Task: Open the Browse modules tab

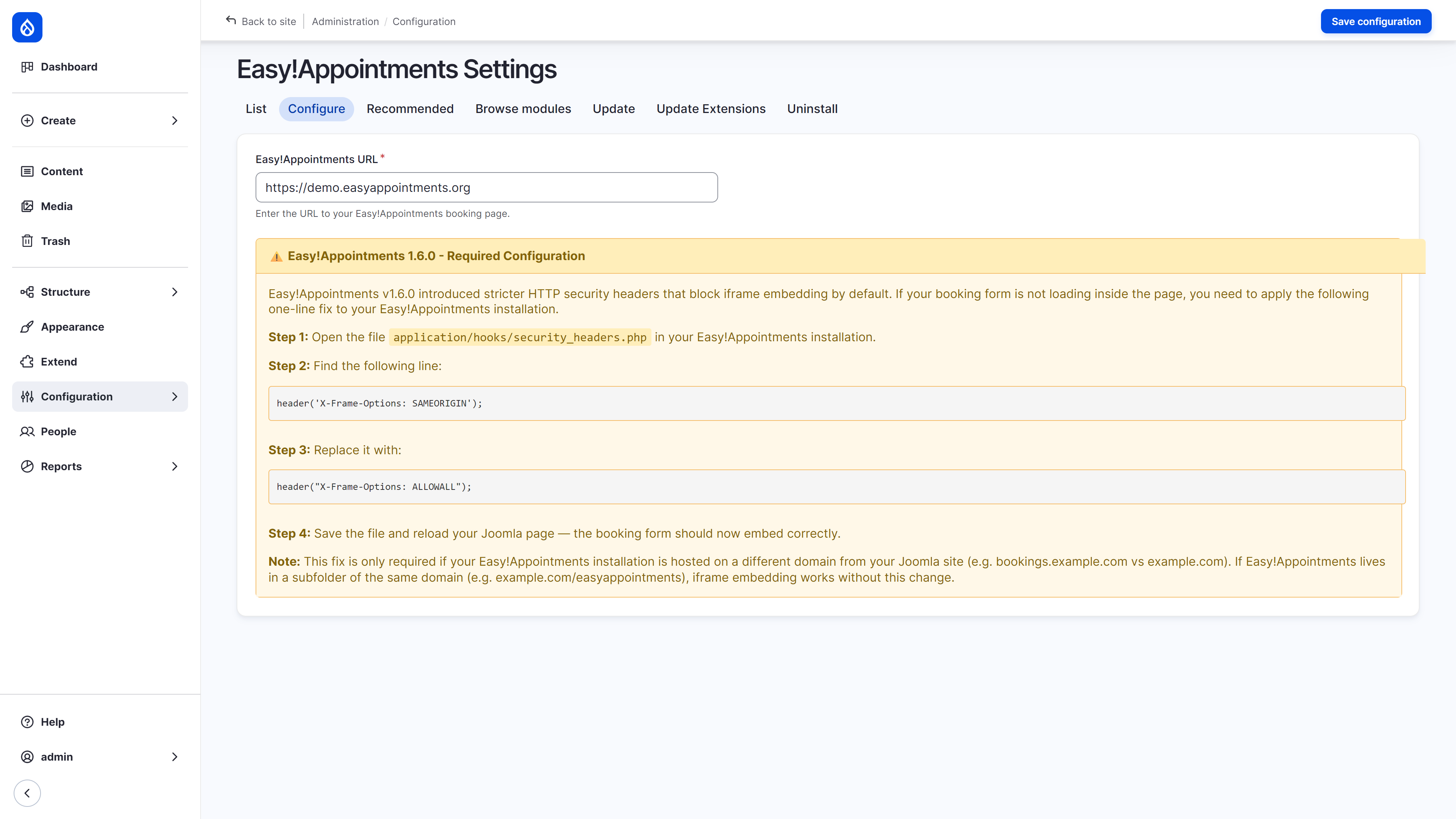Action: 523,108
